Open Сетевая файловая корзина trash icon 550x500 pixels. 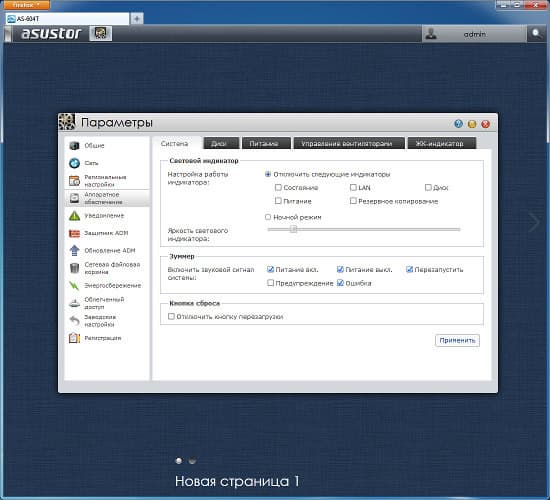[74, 268]
